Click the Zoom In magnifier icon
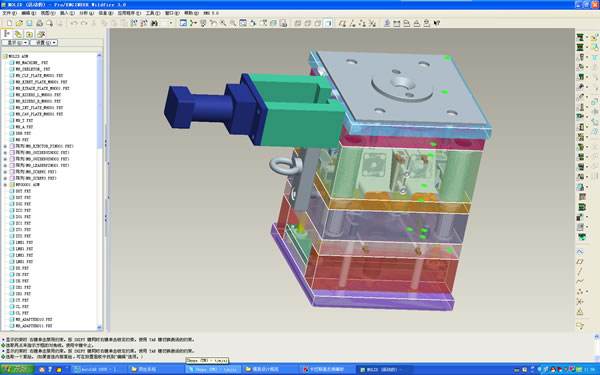 tap(223, 23)
